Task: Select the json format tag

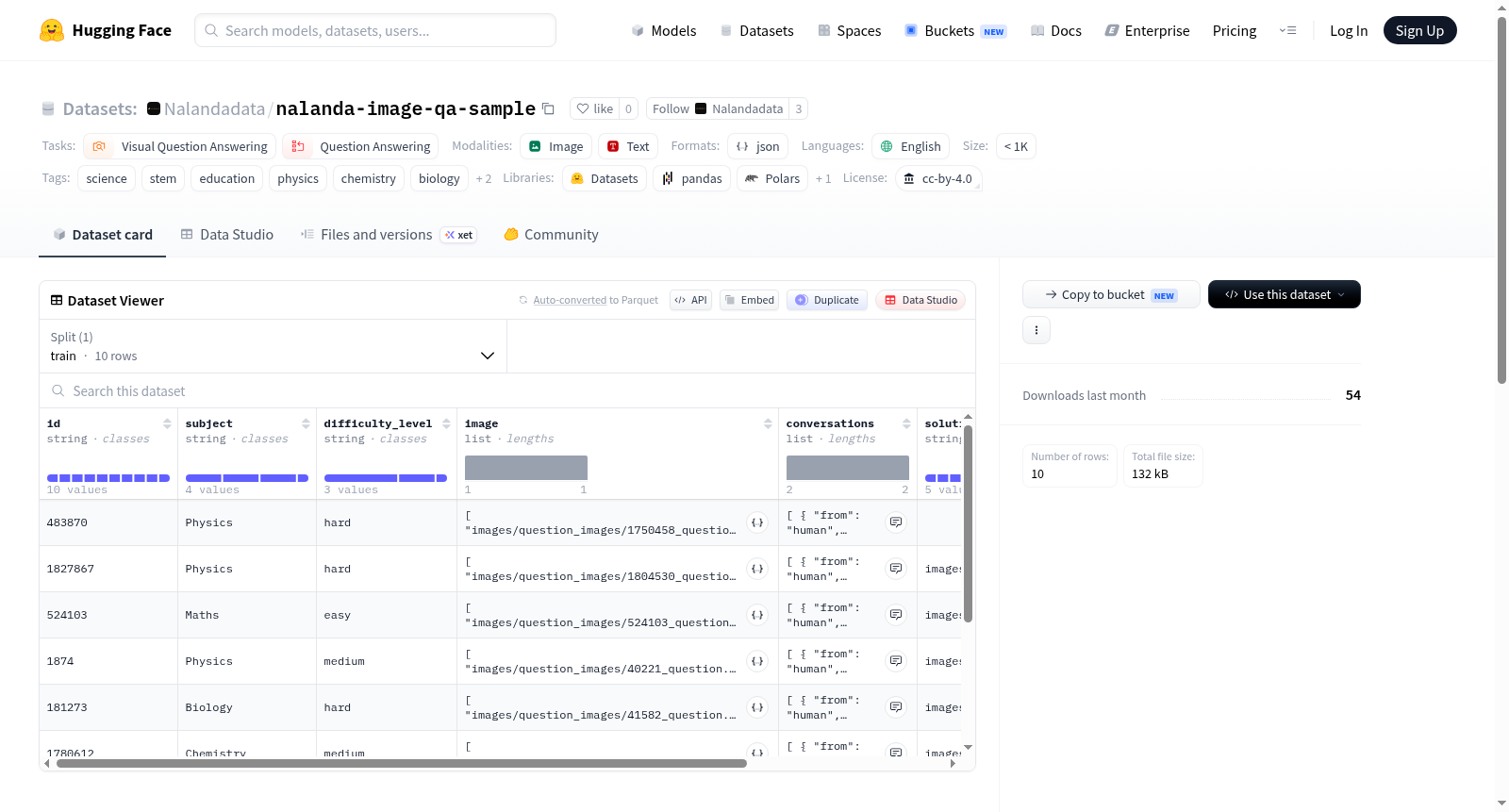Action: [x=757, y=146]
